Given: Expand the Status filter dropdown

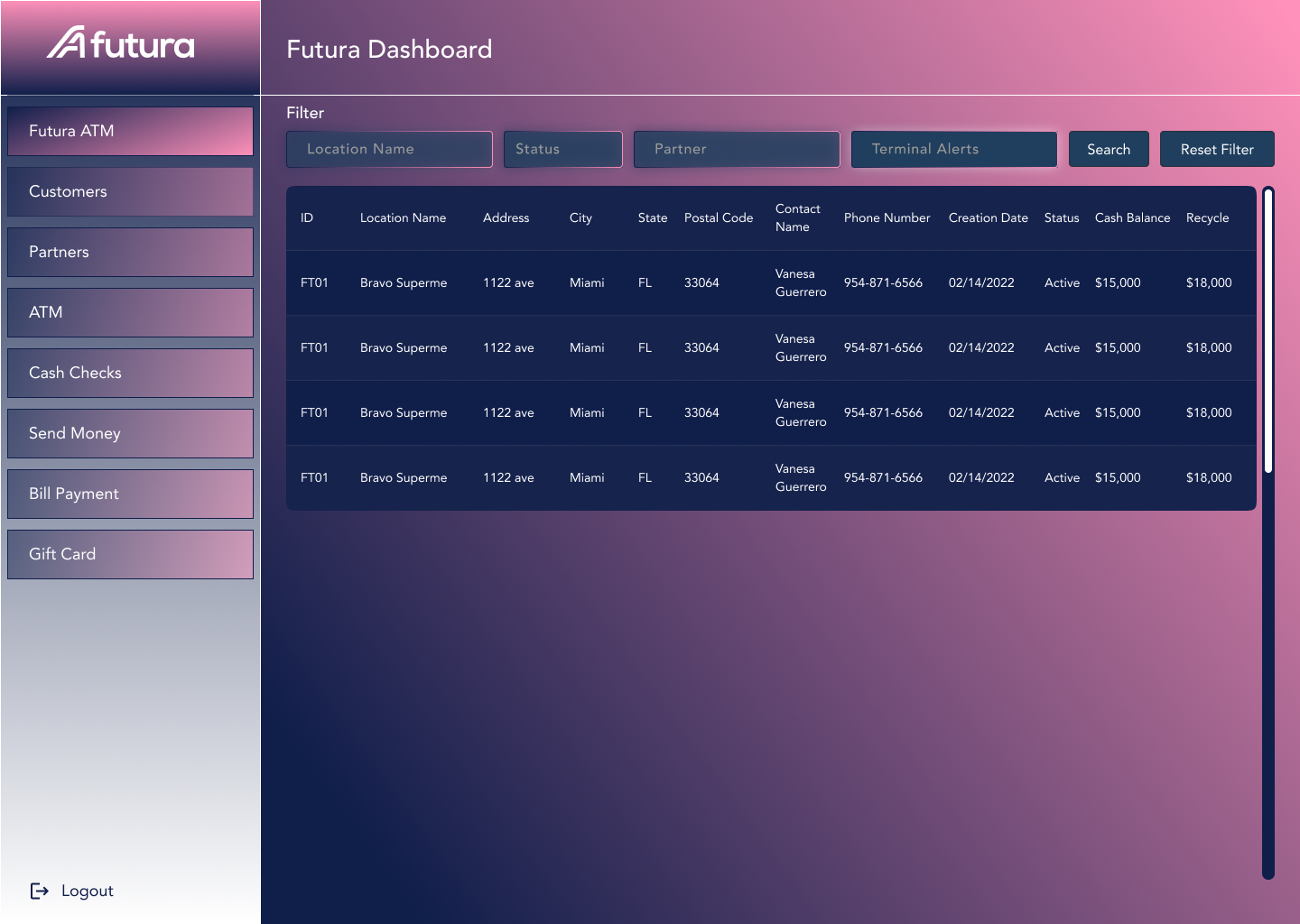Looking at the screenshot, I should [x=562, y=149].
